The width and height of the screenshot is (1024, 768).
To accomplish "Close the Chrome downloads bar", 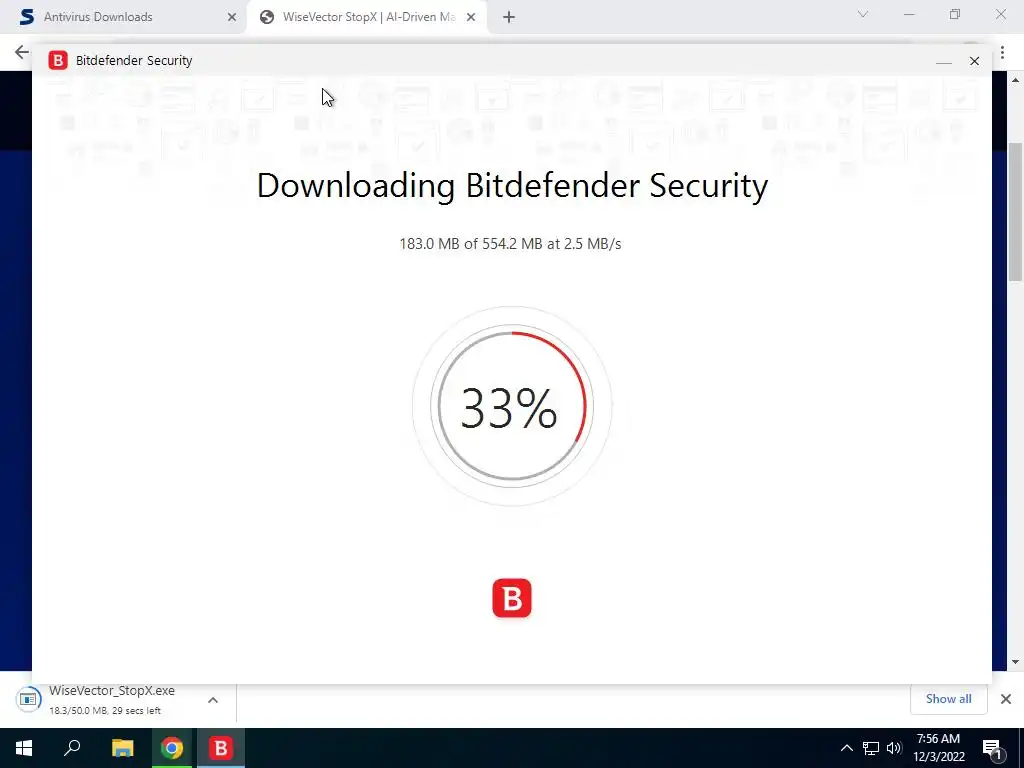I will [x=1006, y=699].
